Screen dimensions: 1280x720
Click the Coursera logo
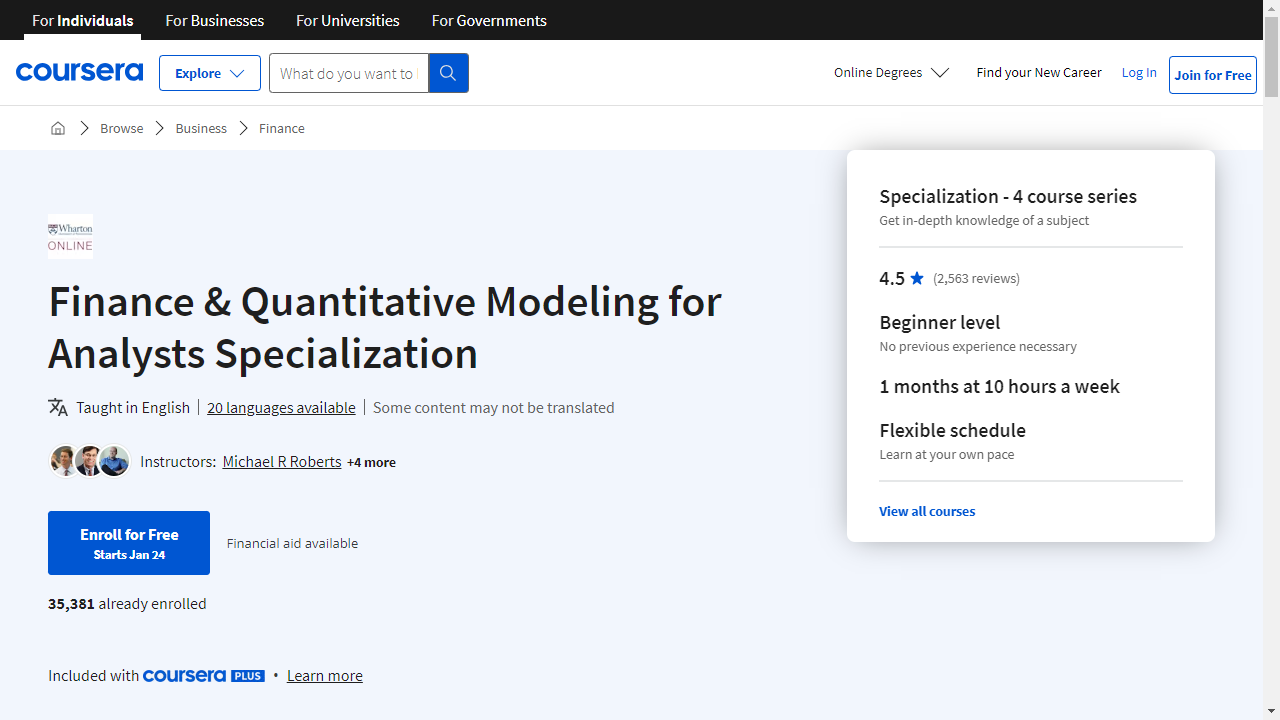pos(79,72)
